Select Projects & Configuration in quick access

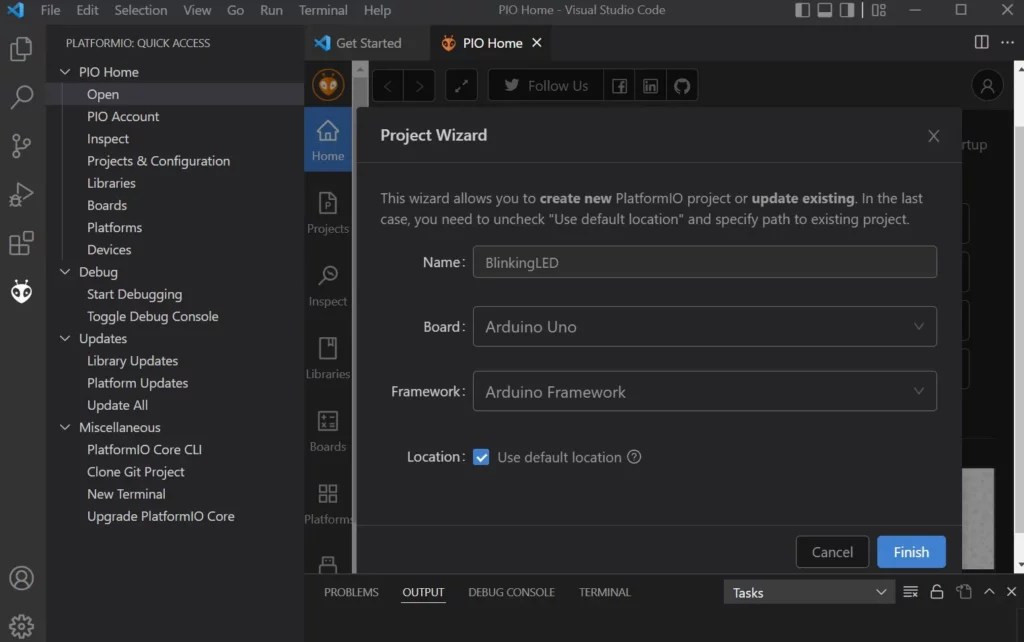158,161
